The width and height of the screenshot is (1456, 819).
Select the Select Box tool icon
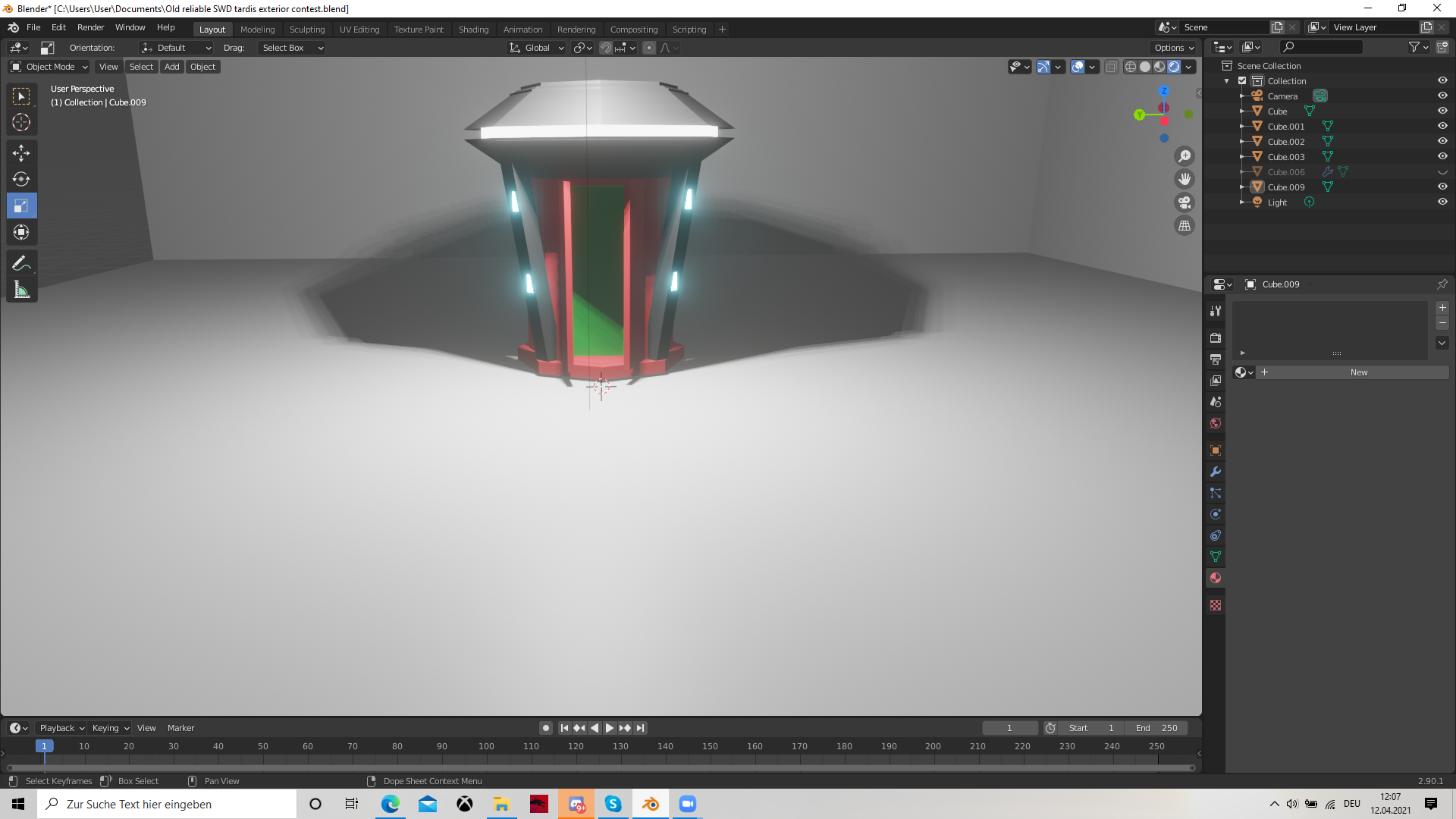pyautogui.click(x=21, y=96)
